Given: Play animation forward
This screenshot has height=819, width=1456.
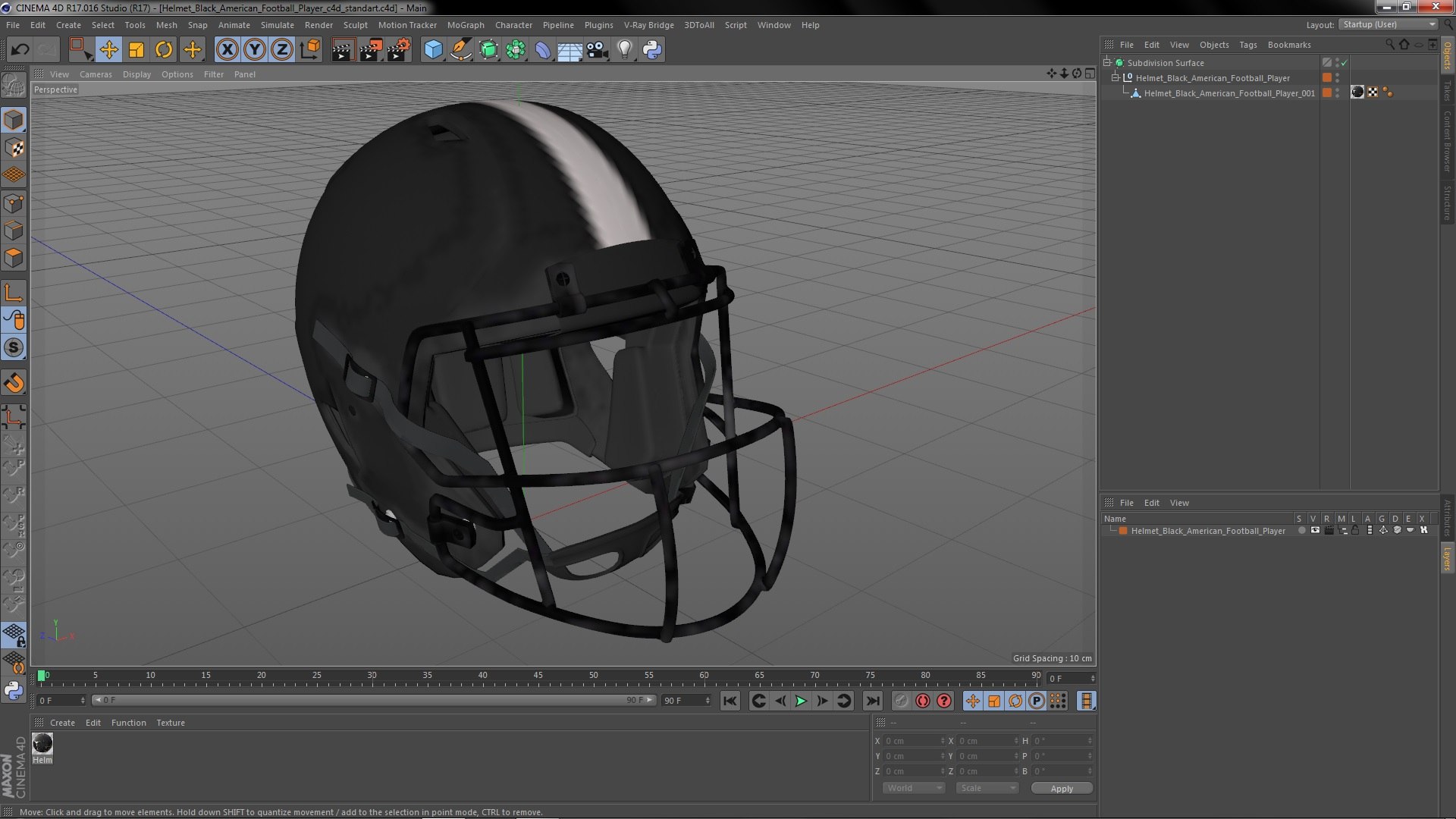Looking at the screenshot, I should pos(801,701).
